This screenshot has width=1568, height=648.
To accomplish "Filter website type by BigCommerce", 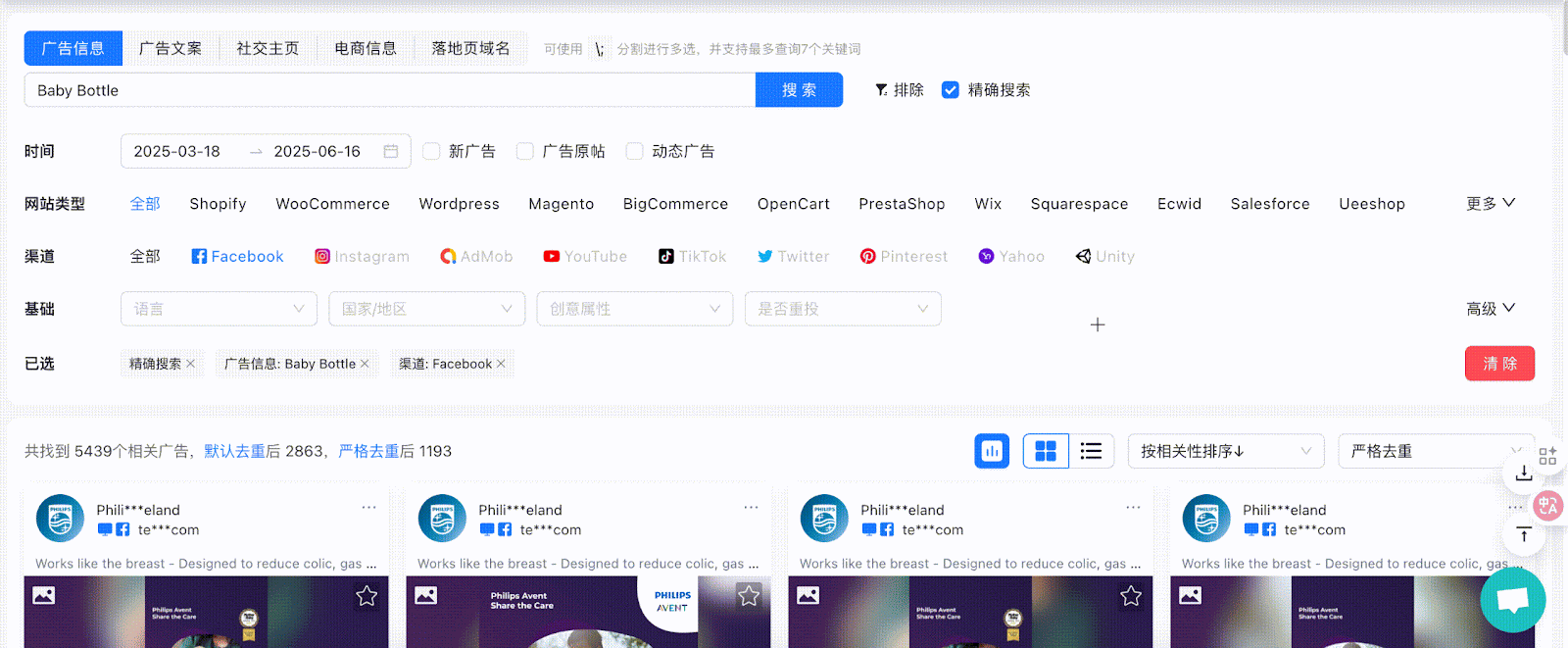I will (675, 204).
